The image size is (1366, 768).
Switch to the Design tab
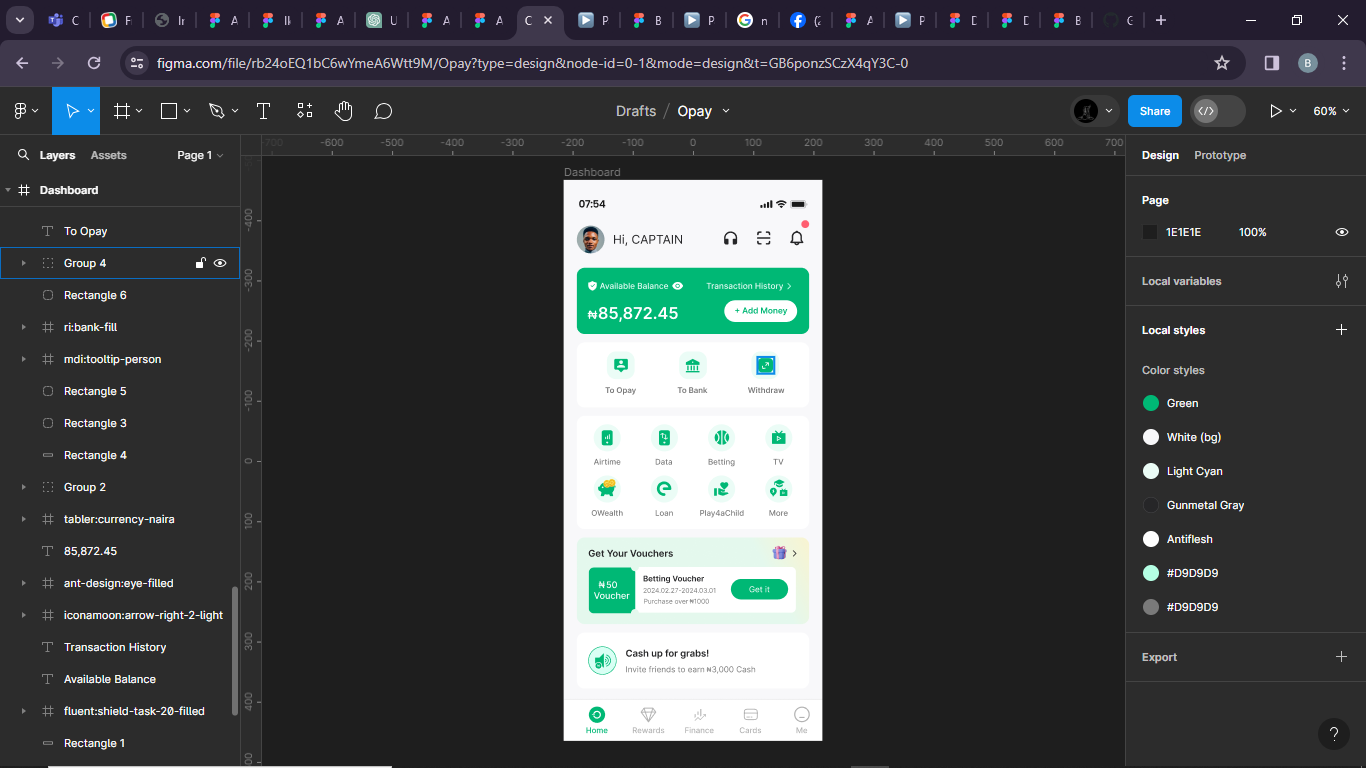click(x=1160, y=155)
